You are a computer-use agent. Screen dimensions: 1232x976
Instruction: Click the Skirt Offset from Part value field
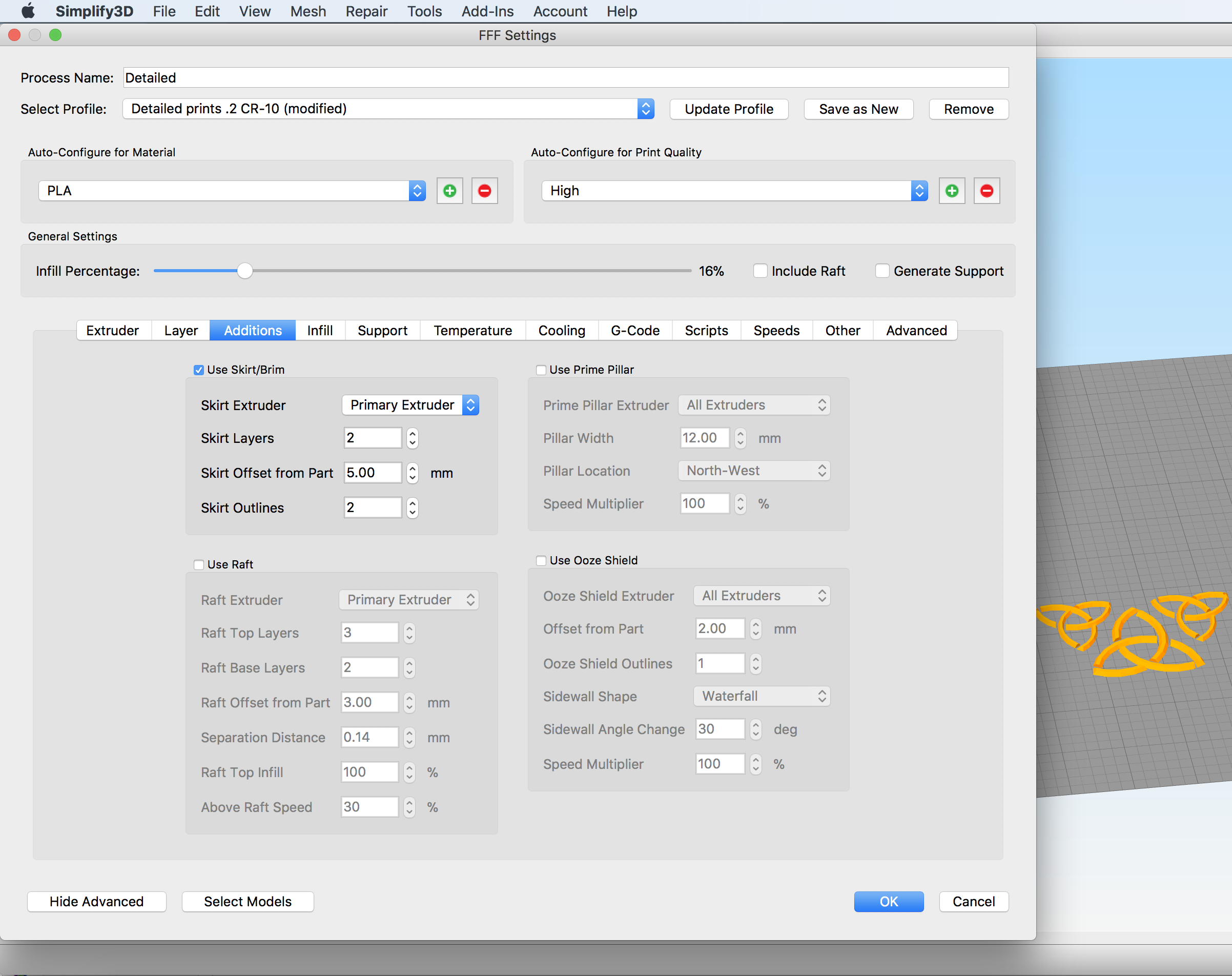[373, 473]
